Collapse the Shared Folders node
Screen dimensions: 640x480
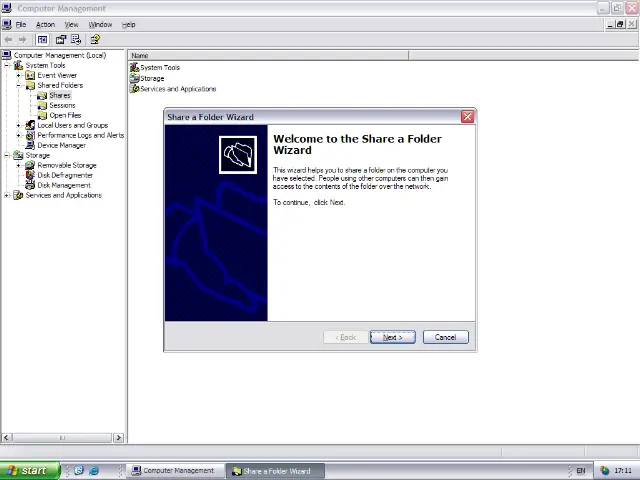18,85
